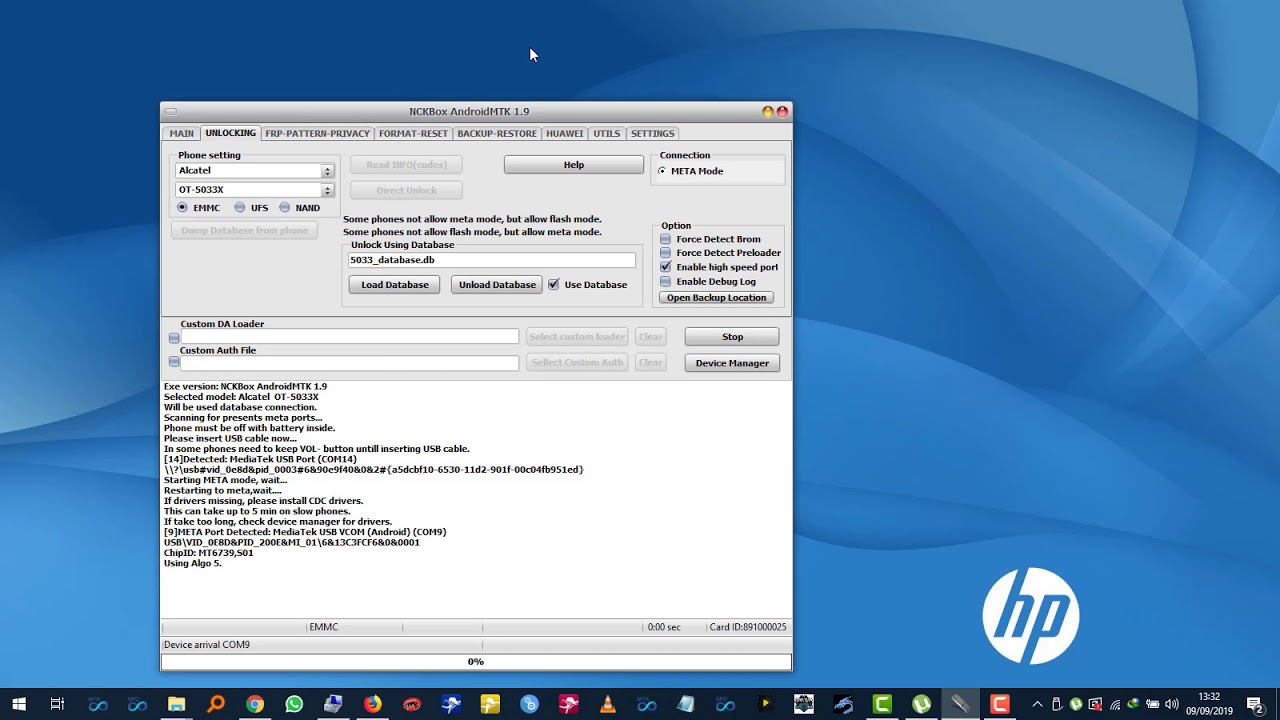Open WhatsApp from the taskbar
The height and width of the screenshot is (720, 1280).
[x=294, y=704]
